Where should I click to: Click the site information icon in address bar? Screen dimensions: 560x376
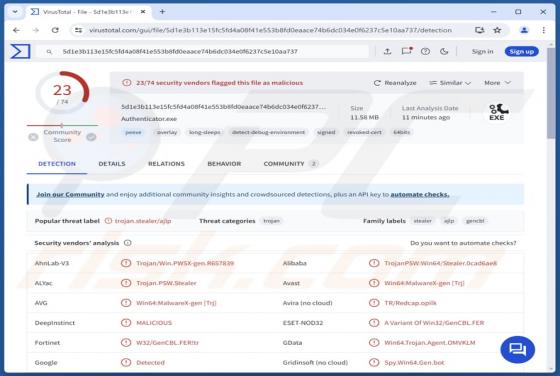(x=78, y=30)
